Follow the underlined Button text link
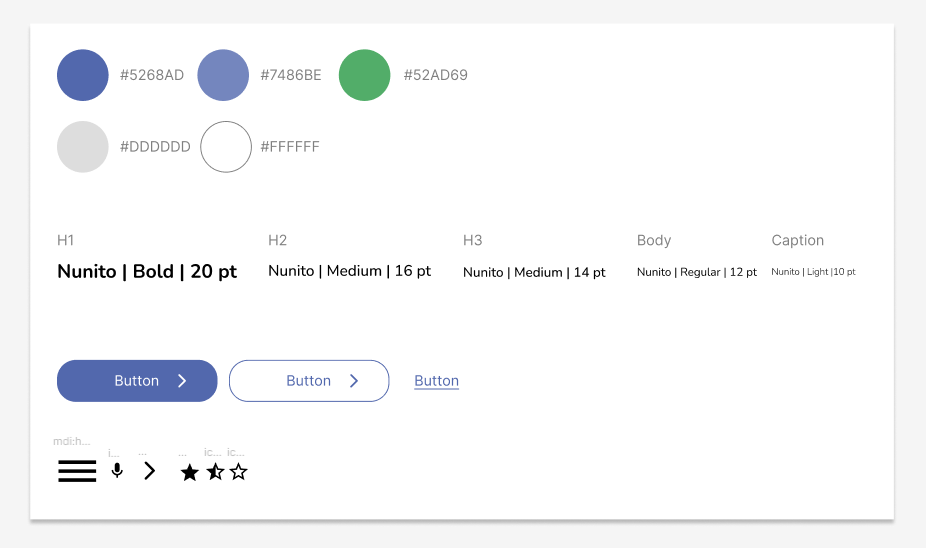Image resolution: width=926 pixels, height=548 pixels. tap(436, 381)
